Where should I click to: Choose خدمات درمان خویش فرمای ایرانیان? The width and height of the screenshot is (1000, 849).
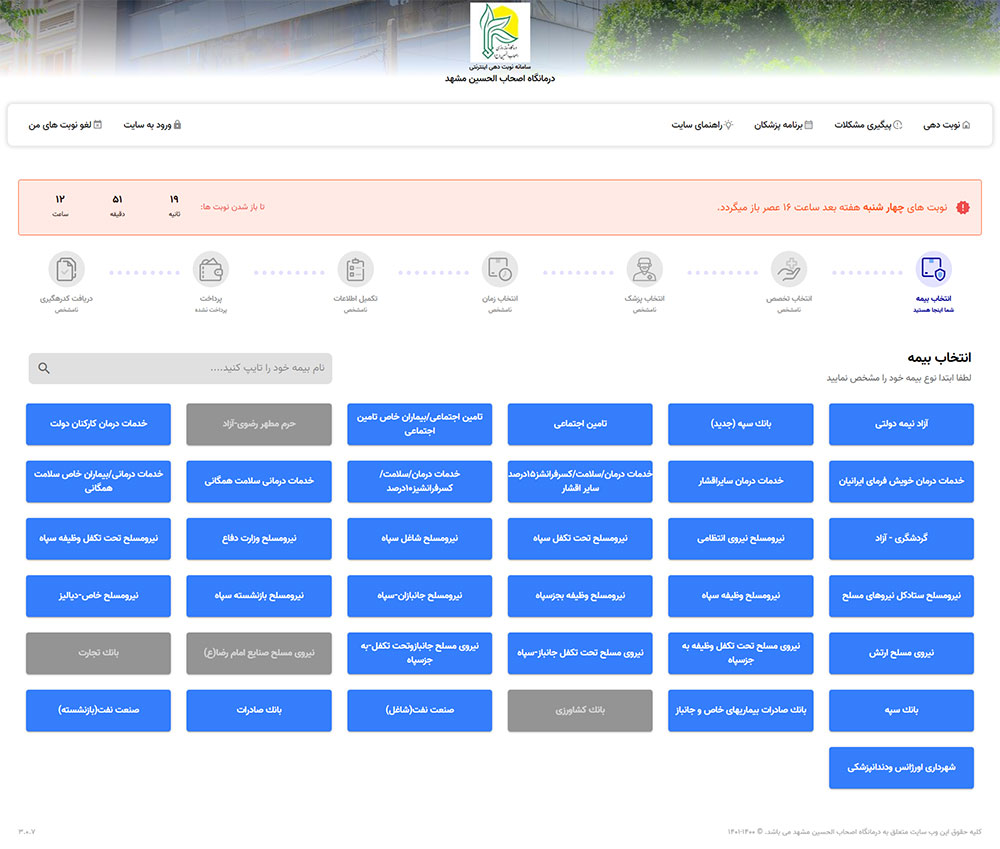coord(901,482)
